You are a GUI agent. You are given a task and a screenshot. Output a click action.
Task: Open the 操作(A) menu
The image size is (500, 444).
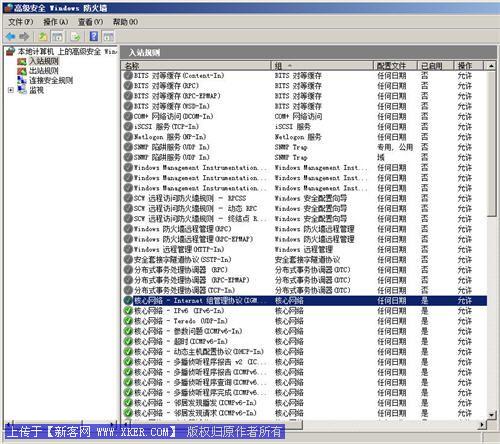pyautogui.click(x=56, y=22)
